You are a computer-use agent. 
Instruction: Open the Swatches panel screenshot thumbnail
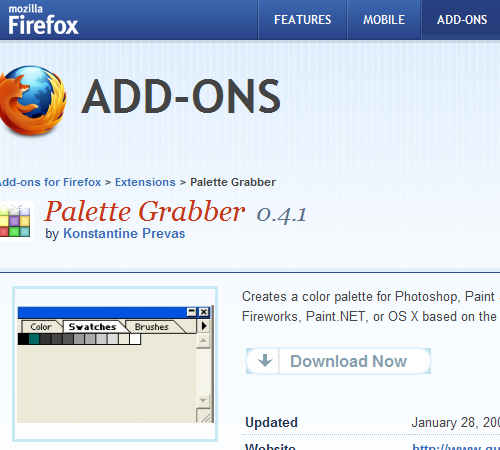pyautogui.click(x=115, y=364)
